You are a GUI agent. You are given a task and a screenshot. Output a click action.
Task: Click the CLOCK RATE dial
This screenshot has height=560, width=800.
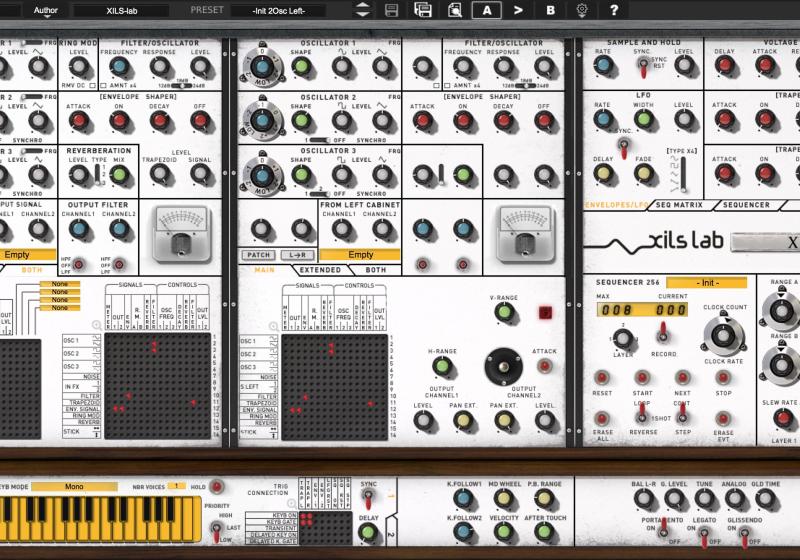tap(723, 335)
